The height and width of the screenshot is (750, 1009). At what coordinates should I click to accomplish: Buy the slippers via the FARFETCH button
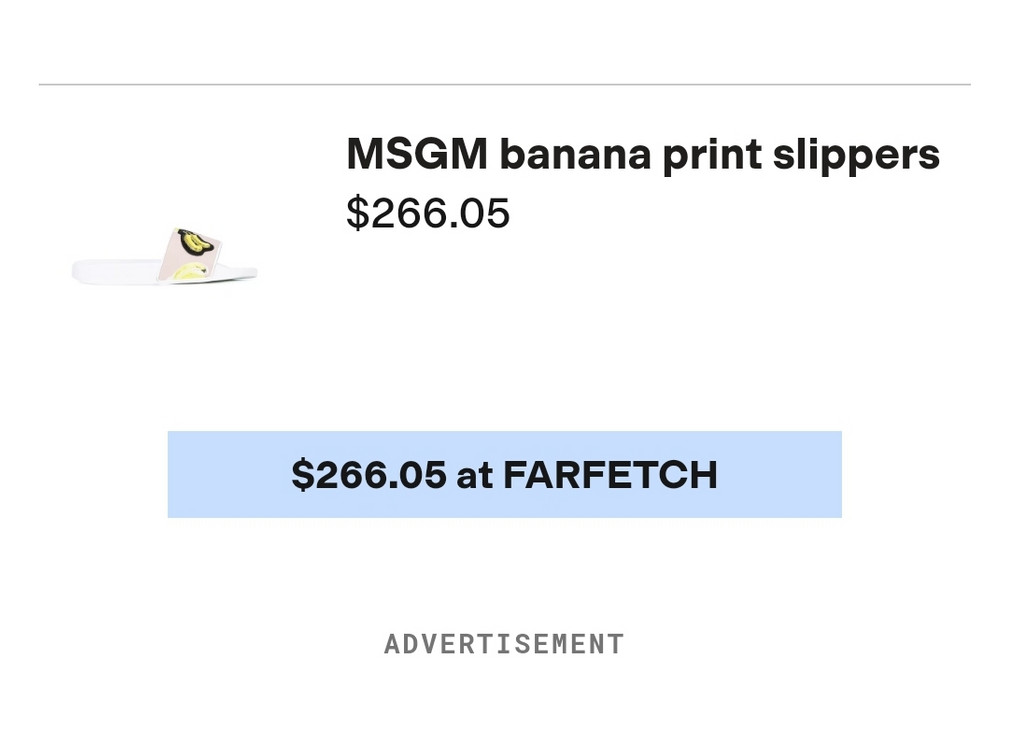pyautogui.click(x=504, y=474)
